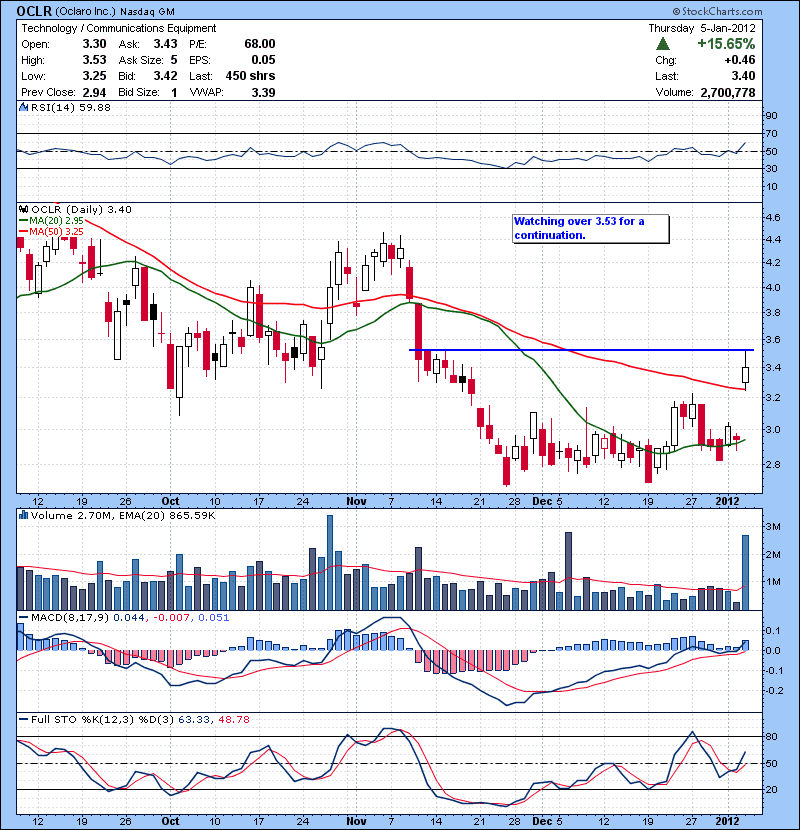Click the Thursday 5-Jan-2012 date

[x=702, y=28]
